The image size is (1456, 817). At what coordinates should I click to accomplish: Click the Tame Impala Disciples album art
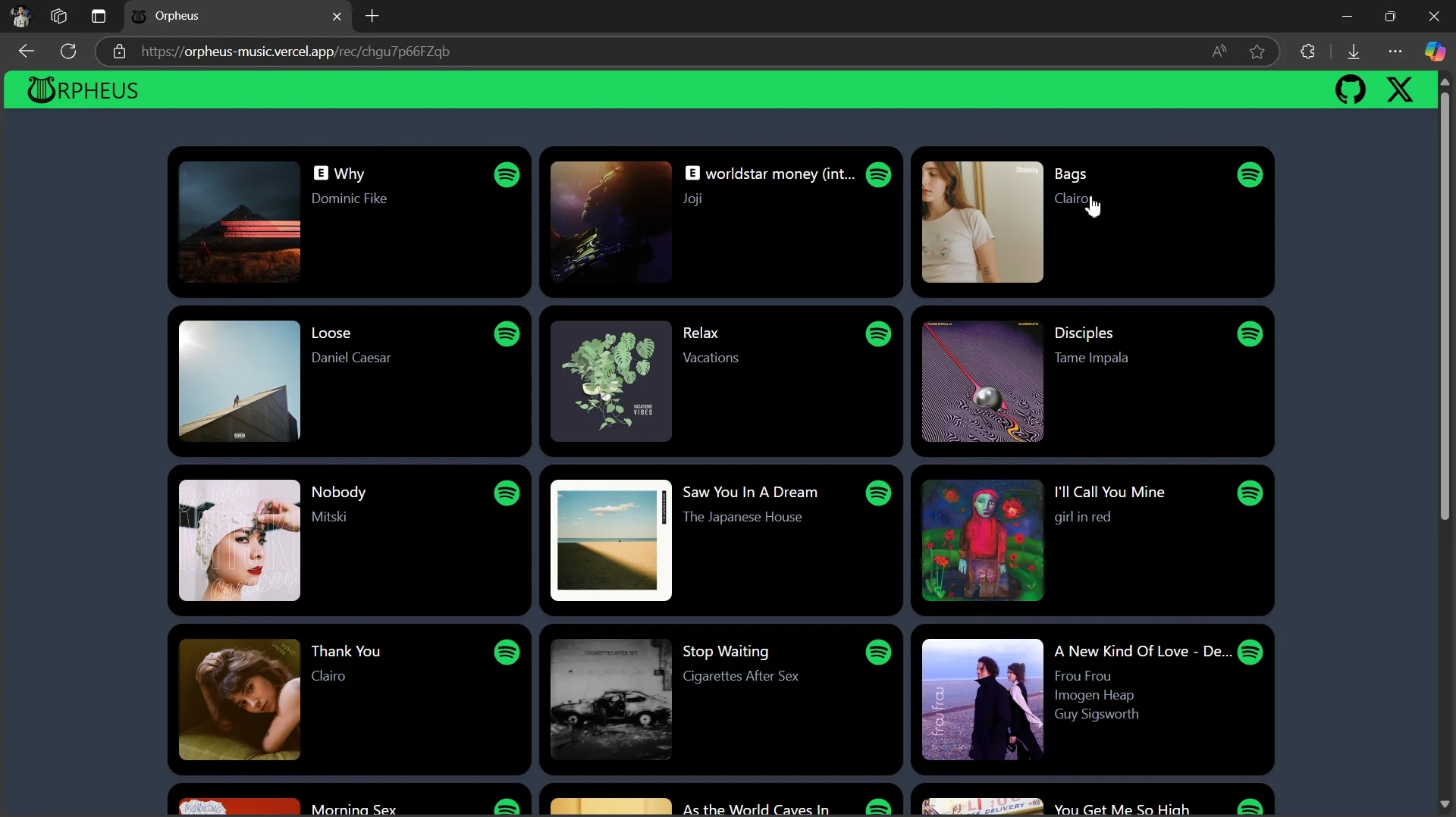pos(981,381)
